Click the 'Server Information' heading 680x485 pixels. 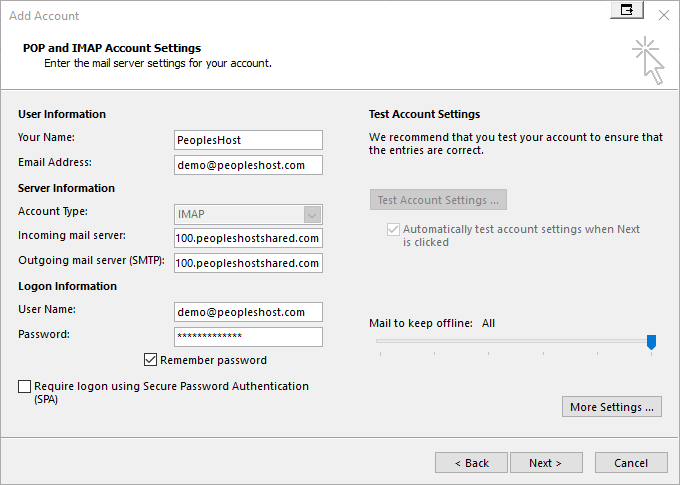tap(66, 188)
